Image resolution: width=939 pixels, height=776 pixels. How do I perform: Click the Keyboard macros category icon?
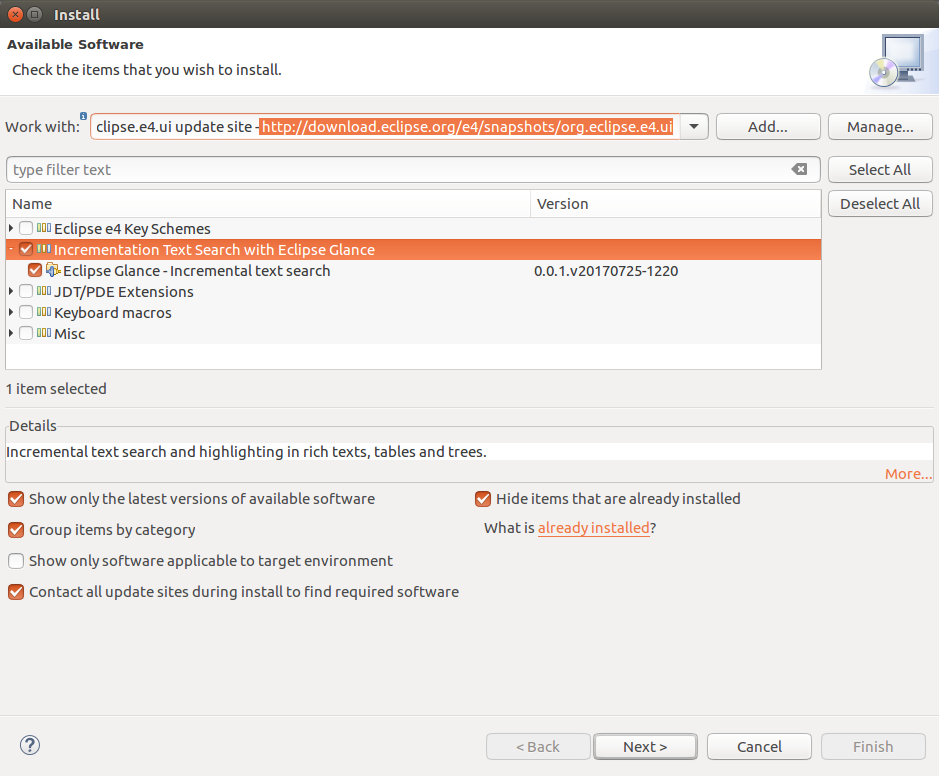point(44,312)
